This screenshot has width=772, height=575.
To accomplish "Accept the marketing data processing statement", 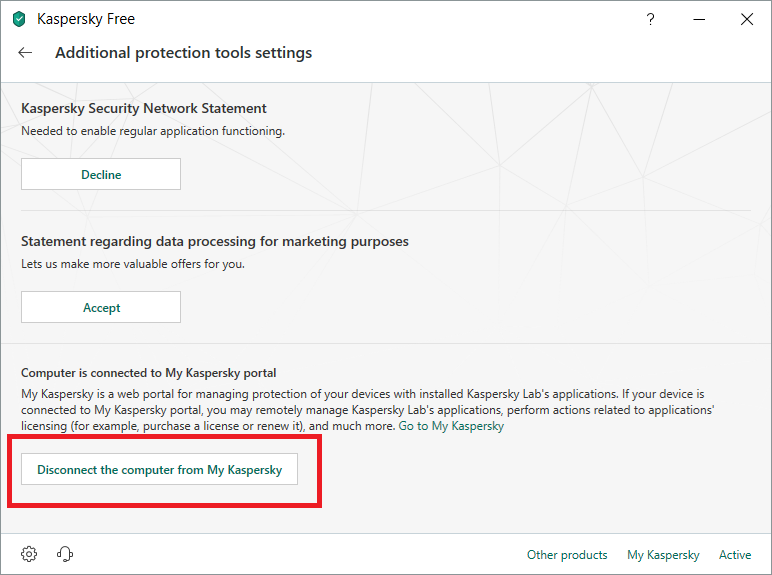I will pyautogui.click(x=101, y=308).
